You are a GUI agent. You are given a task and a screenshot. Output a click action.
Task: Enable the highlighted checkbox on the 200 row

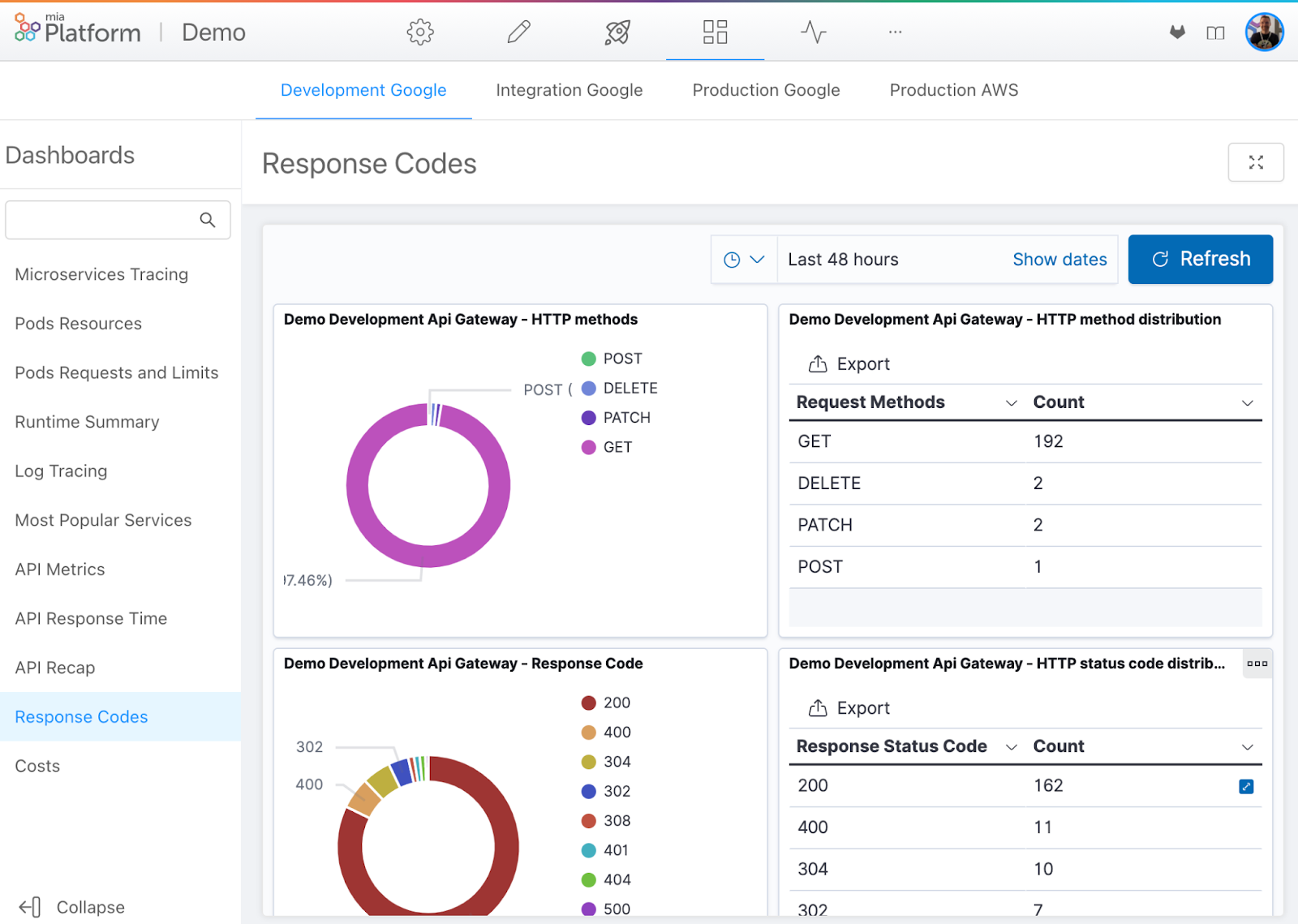point(1245,785)
